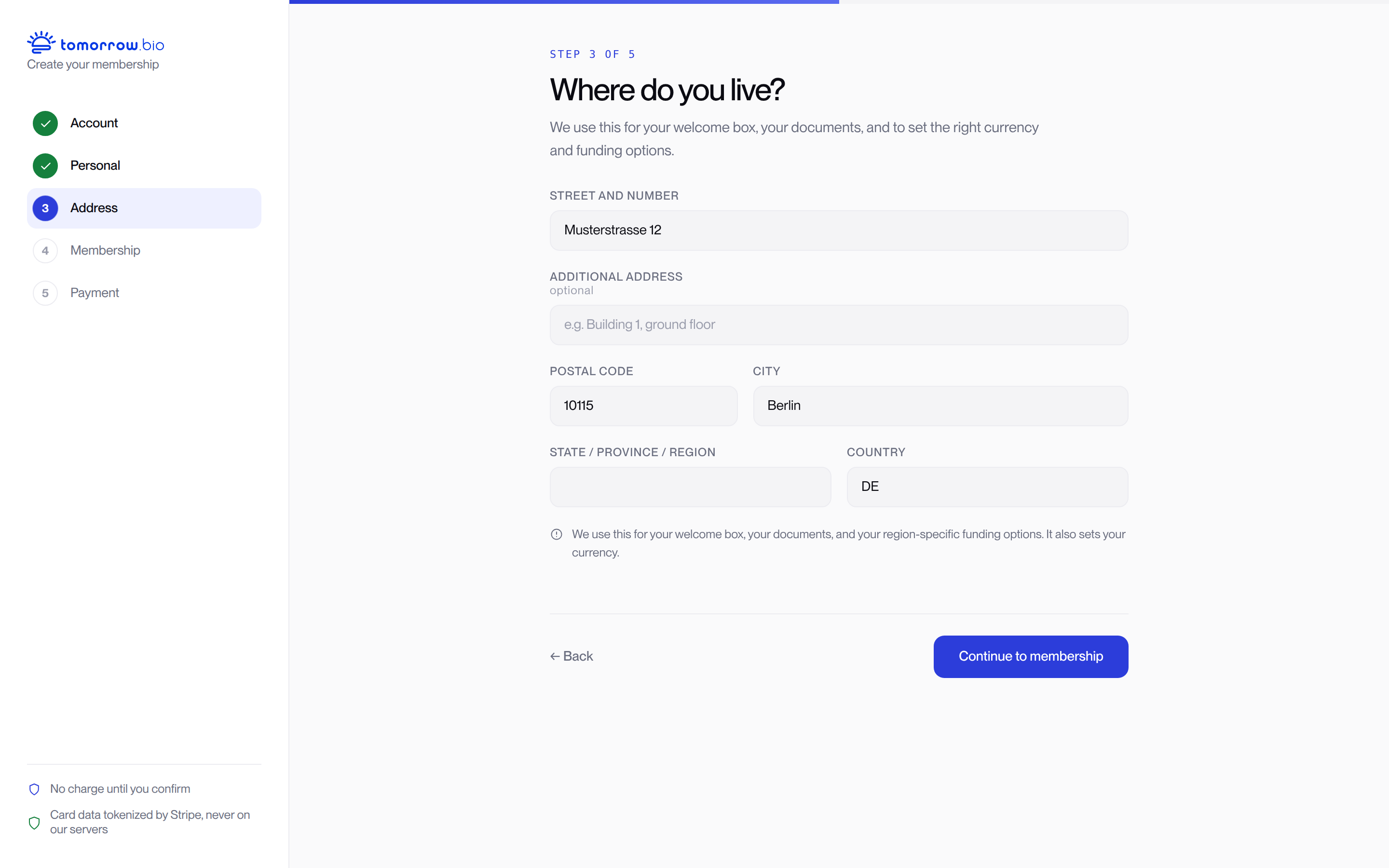Click the 'POSTAL CODE' label
The height and width of the screenshot is (868, 1389).
591,371
